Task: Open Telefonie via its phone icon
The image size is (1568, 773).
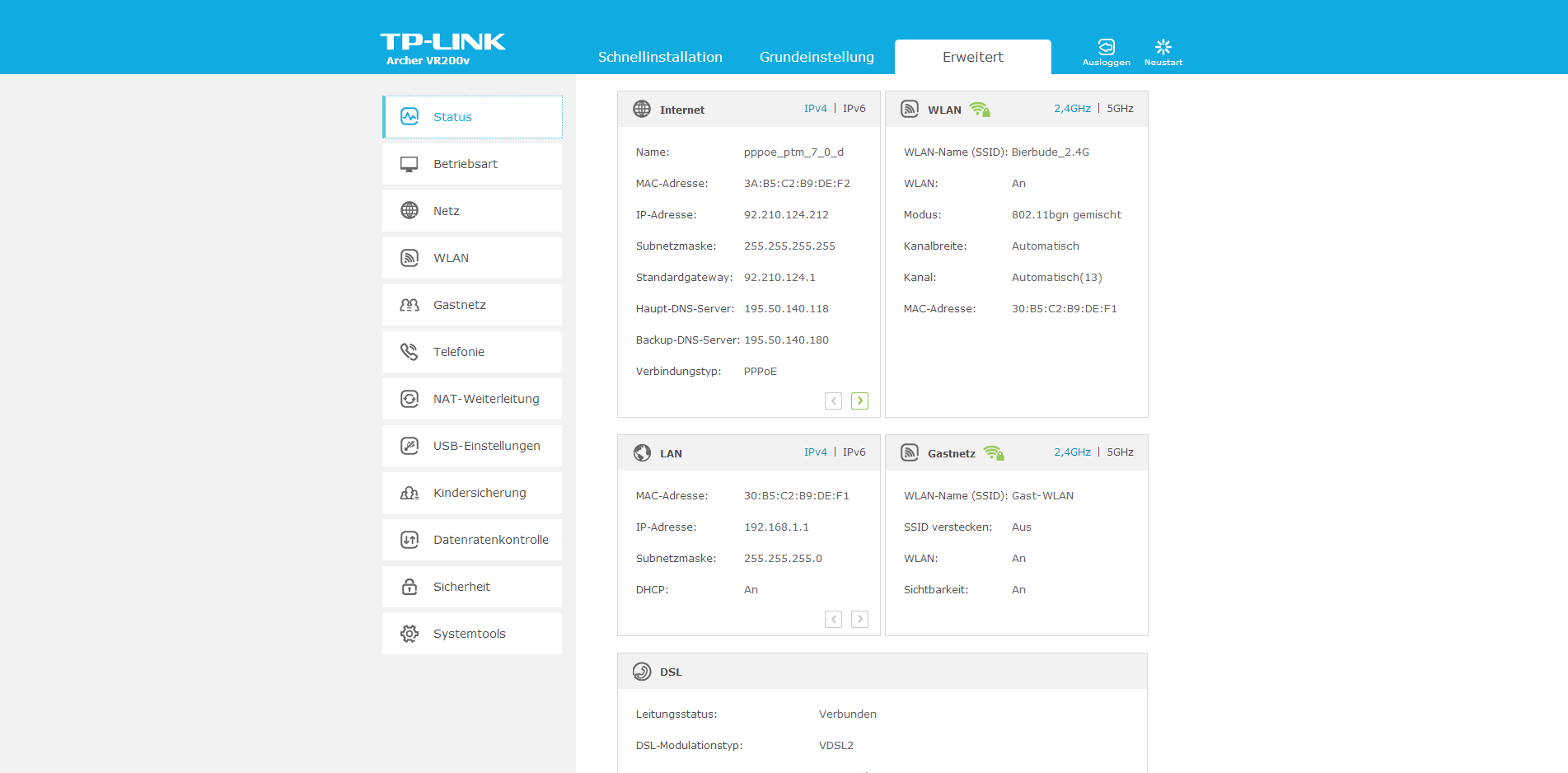Action: [409, 352]
